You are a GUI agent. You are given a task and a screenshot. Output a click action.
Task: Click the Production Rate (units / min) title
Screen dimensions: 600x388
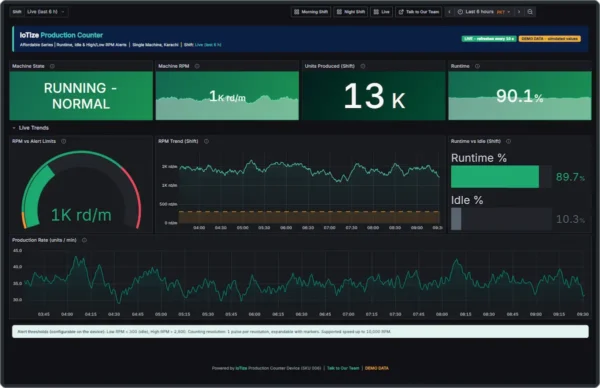tap(44, 240)
